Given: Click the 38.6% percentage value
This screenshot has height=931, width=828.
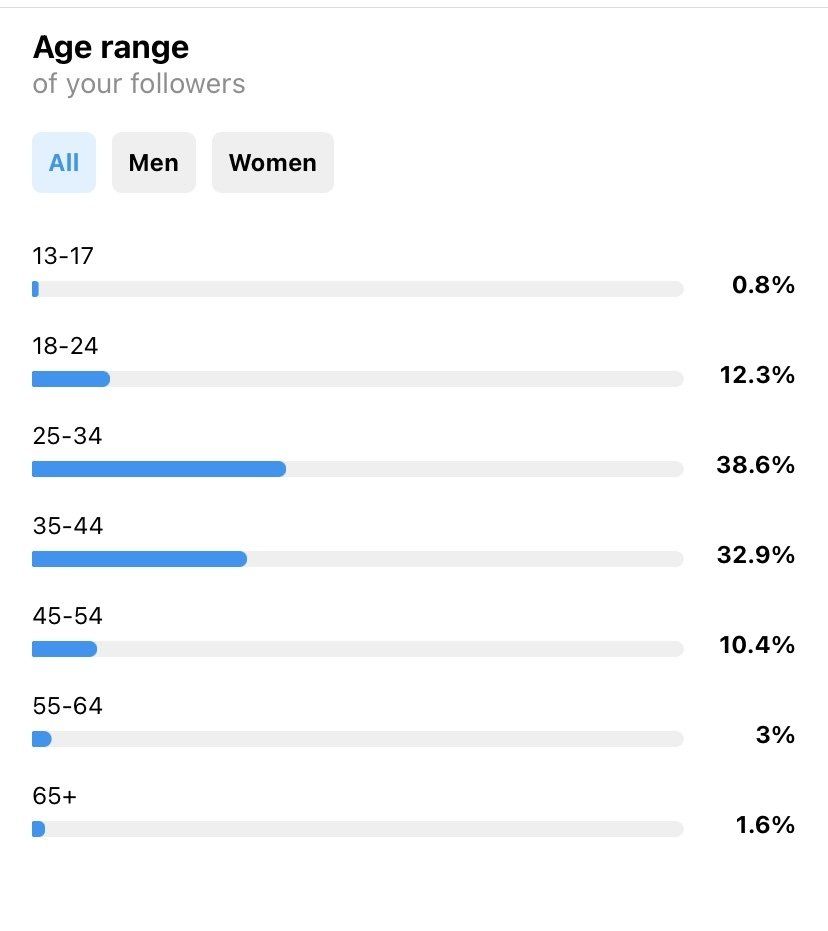Looking at the screenshot, I should (x=755, y=465).
